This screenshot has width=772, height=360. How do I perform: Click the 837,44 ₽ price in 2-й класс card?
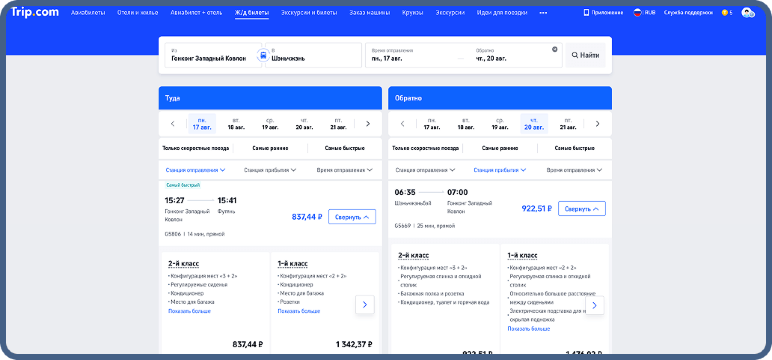pos(247,344)
